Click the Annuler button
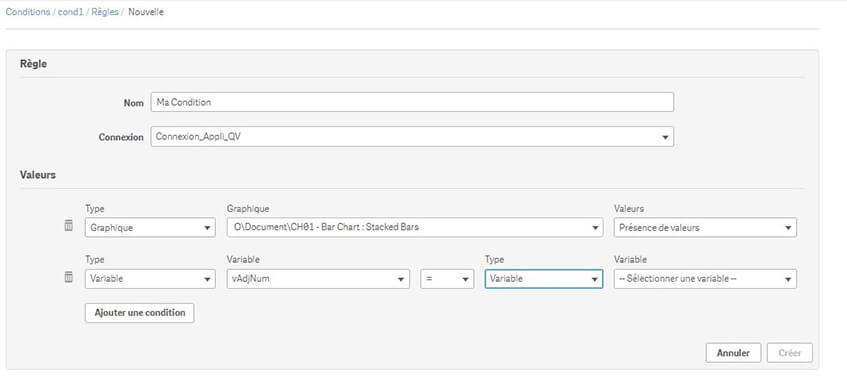Screen dimensions: 847x388 pyautogui.click(x=733, y=353)
